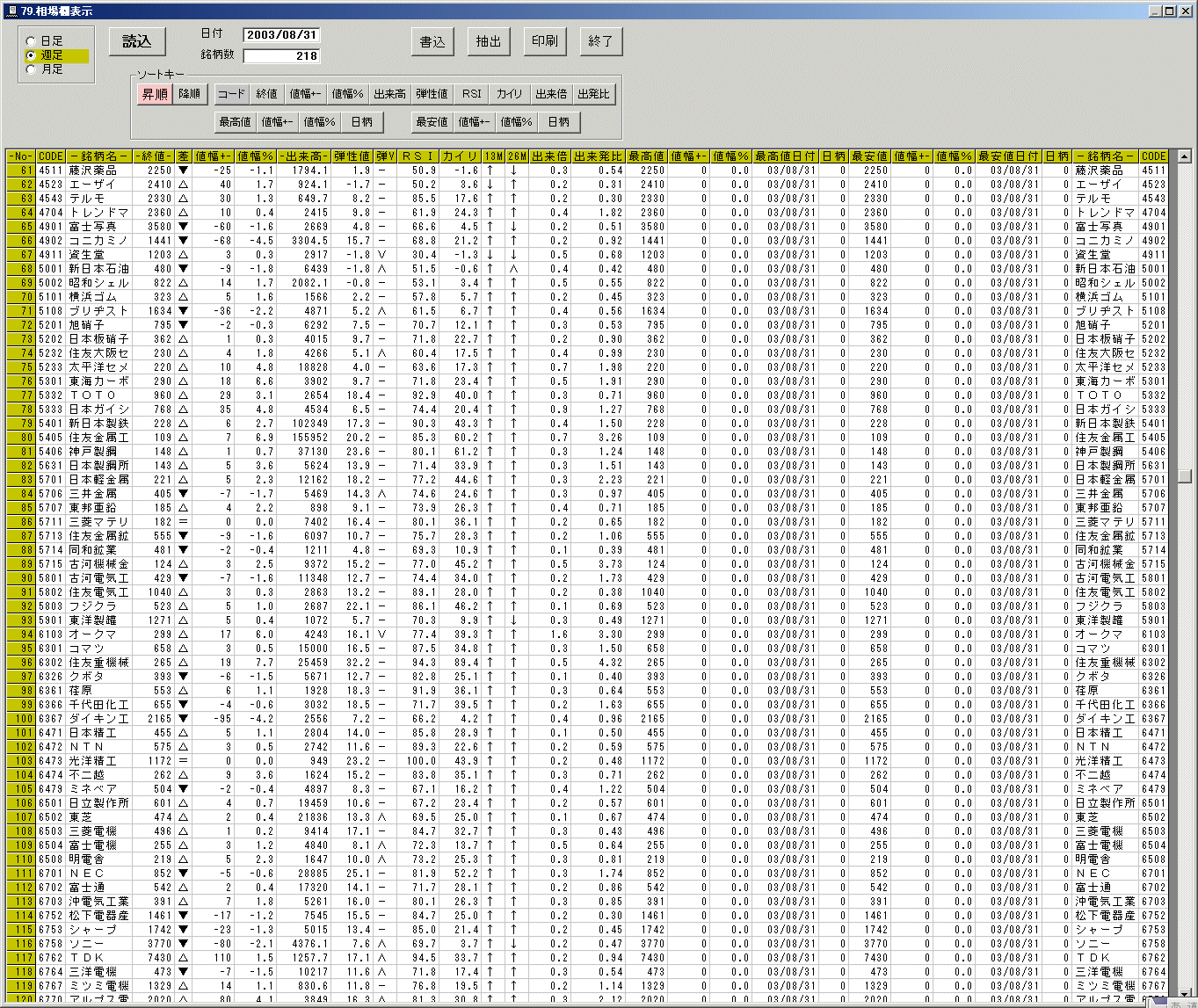Click the 最安値日付 column header
The height and width of the screenshot is (1008, 1198).
[1009, 156]
